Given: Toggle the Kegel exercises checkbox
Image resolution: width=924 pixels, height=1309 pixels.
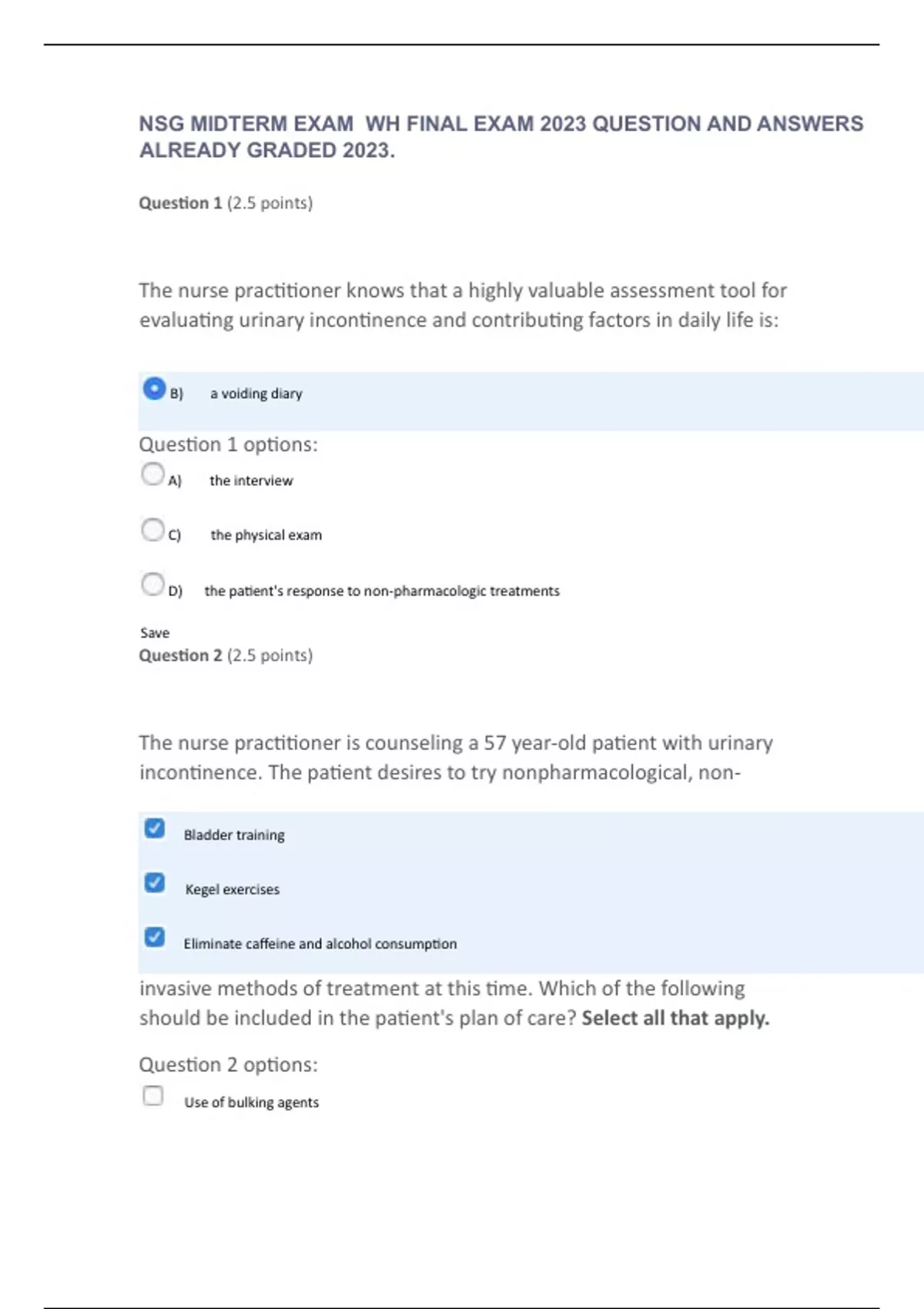Looking at the screenshot, I should (x=155, y=882).
